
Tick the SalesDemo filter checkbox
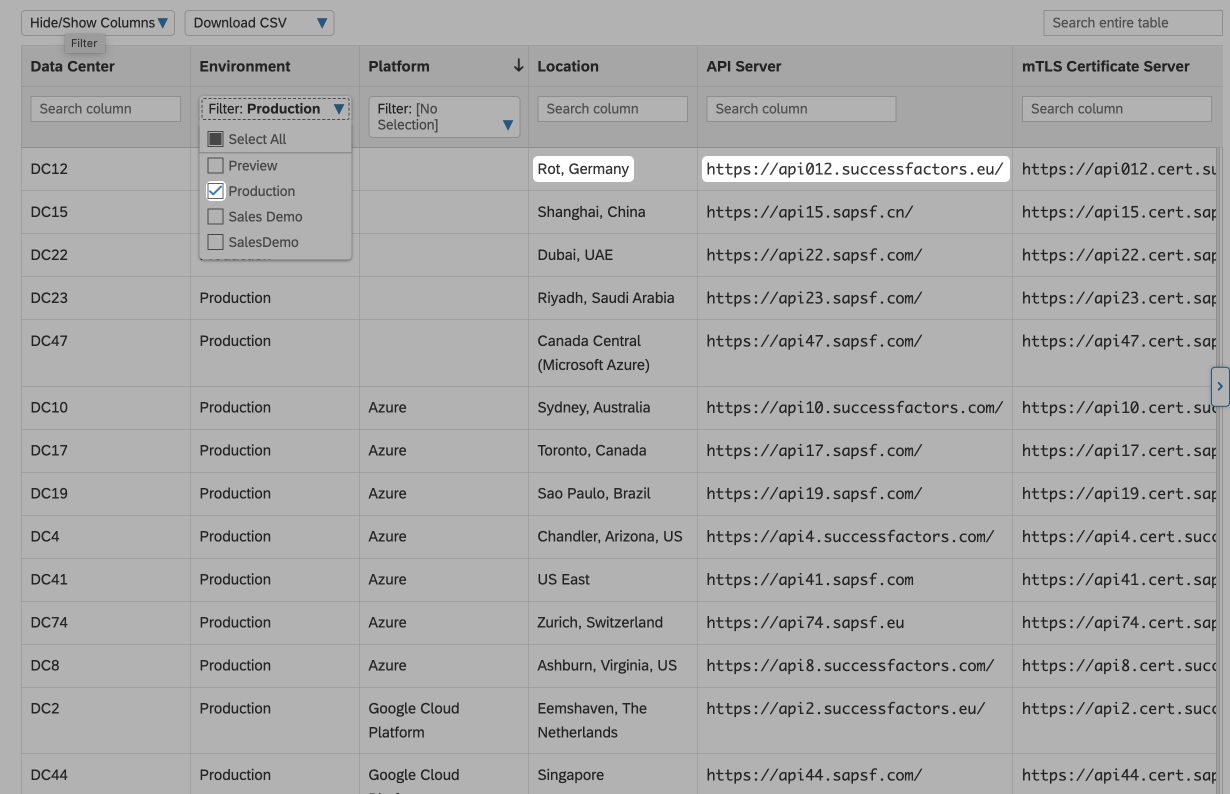click(x=215, y=242)
